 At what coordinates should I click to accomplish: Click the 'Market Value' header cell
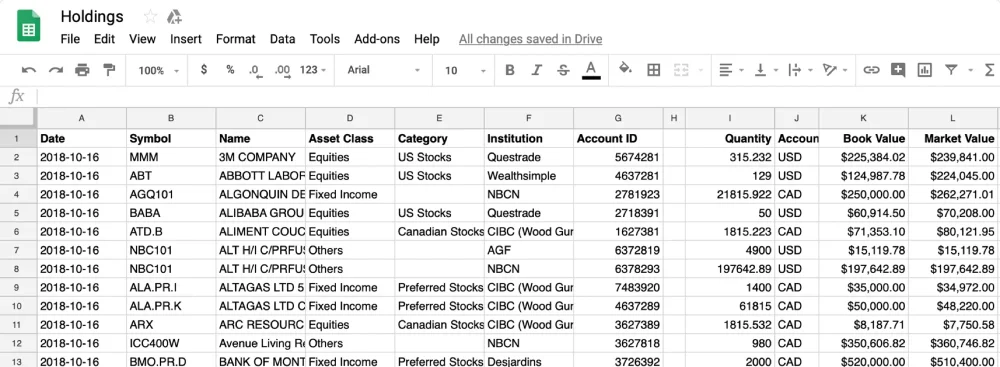953,139
